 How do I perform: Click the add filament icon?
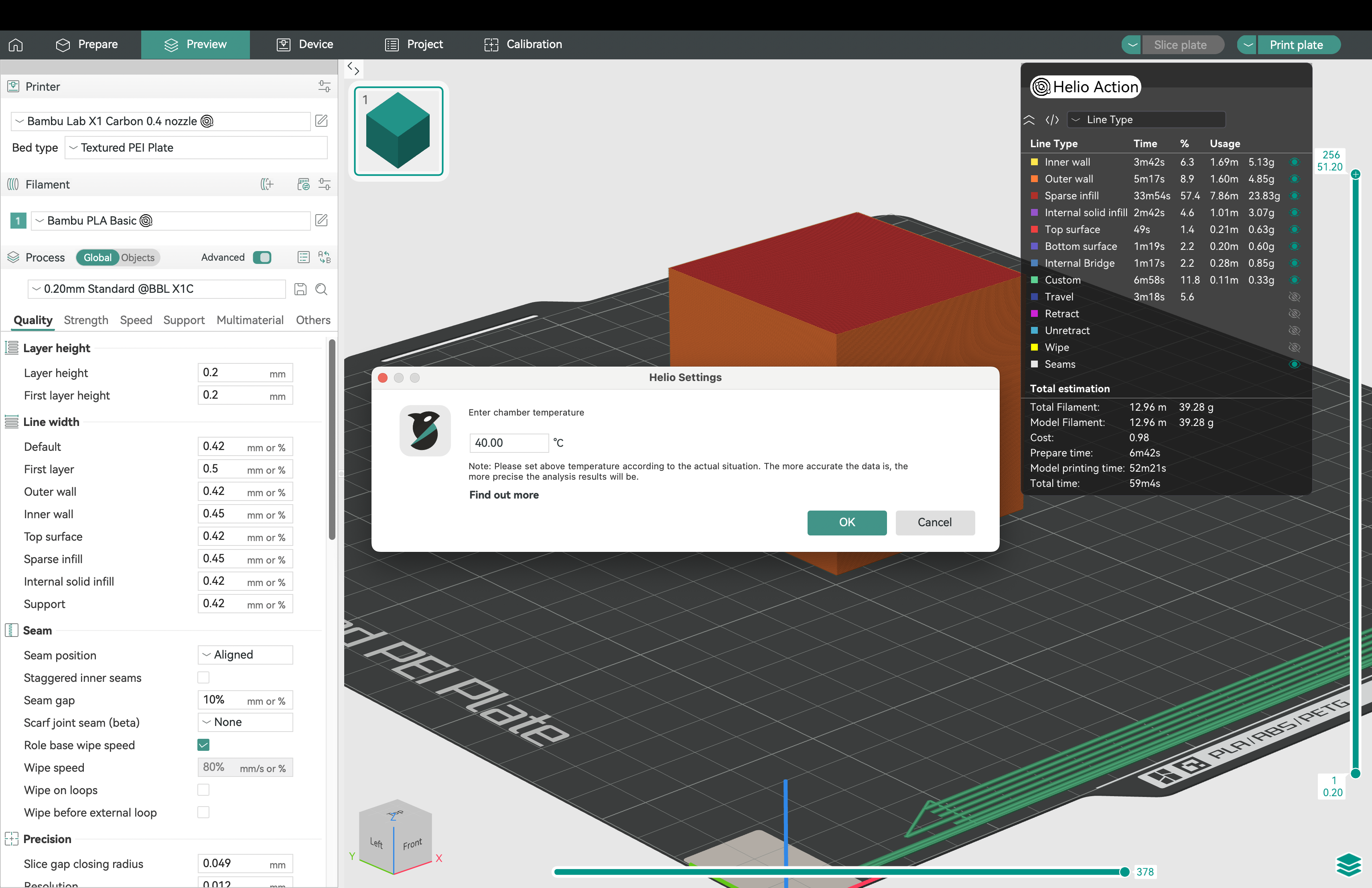267,184
